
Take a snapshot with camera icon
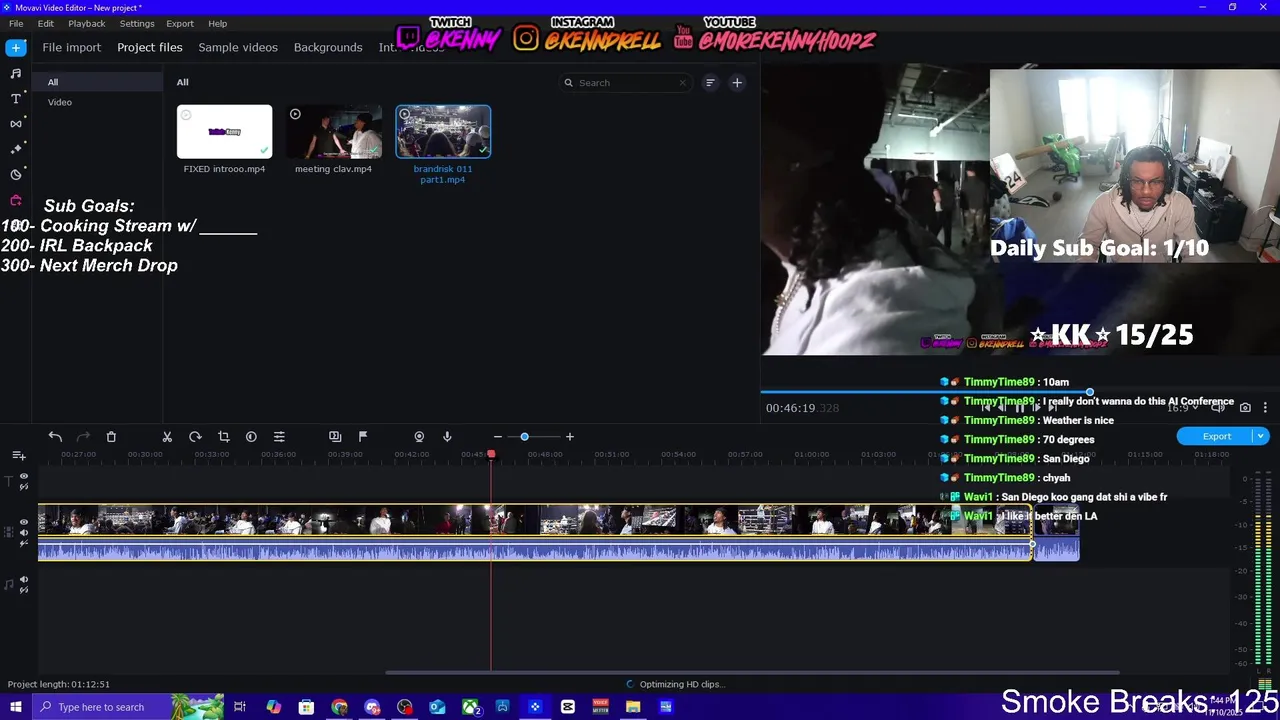[1245, 408]
